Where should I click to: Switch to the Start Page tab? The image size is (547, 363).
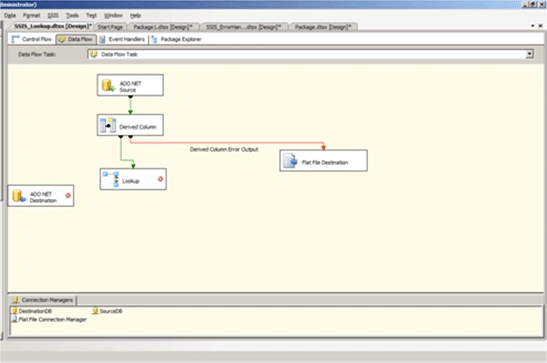tap(110, 27)
